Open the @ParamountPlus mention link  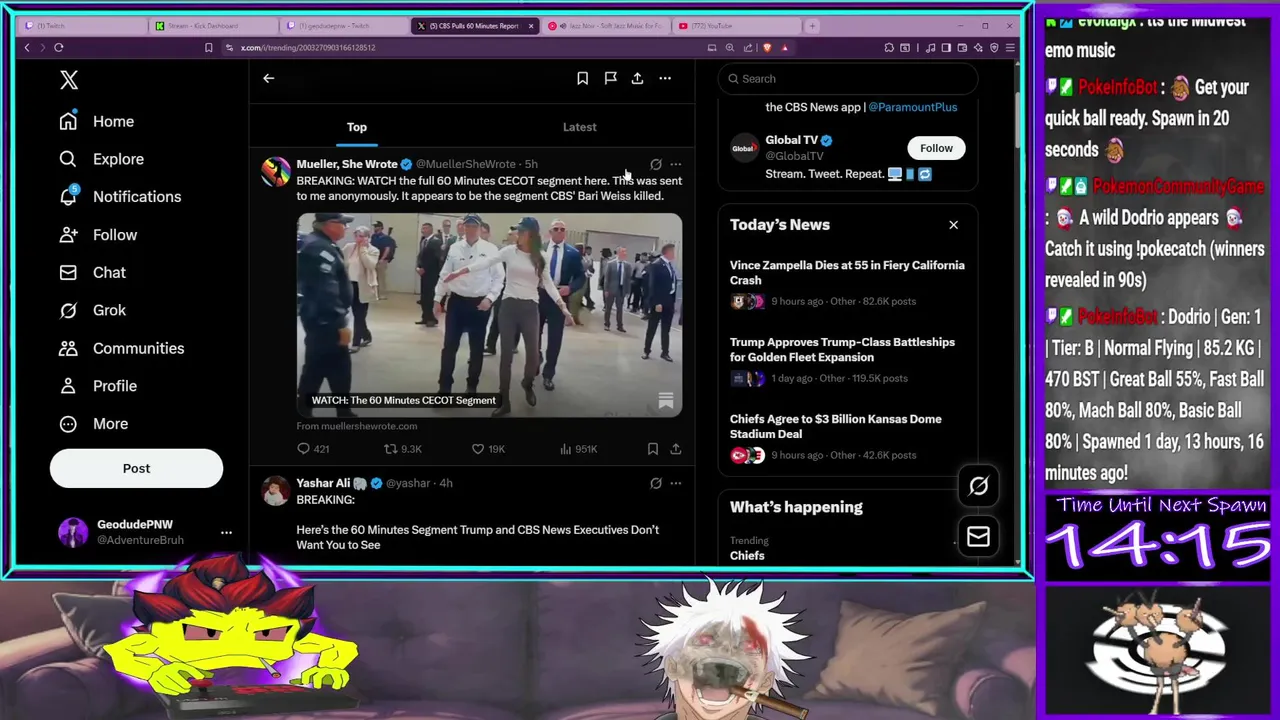[x=912, y=107]
